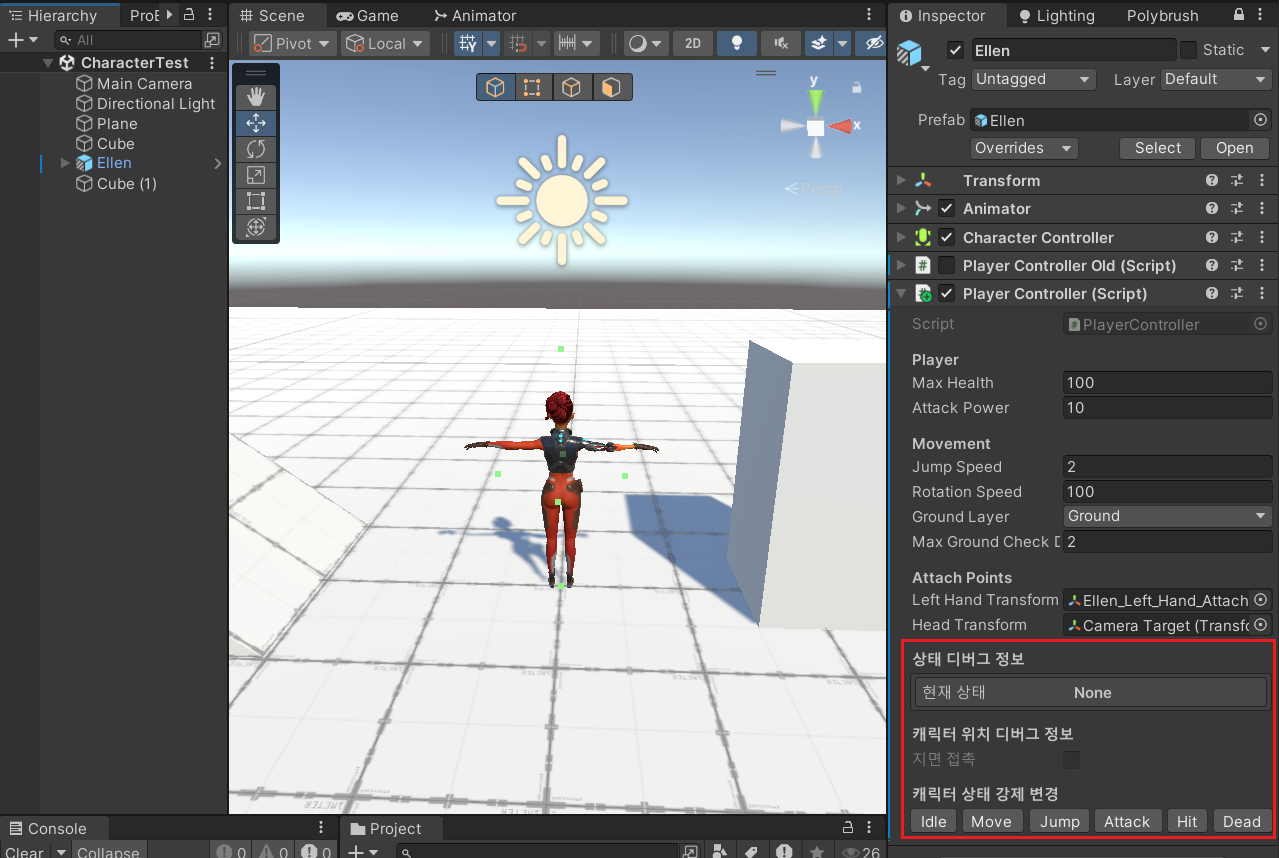Click the third outlined cube overlay icon
The image size is (1279, 858).
pyautogui.click(x=571, y=88)
